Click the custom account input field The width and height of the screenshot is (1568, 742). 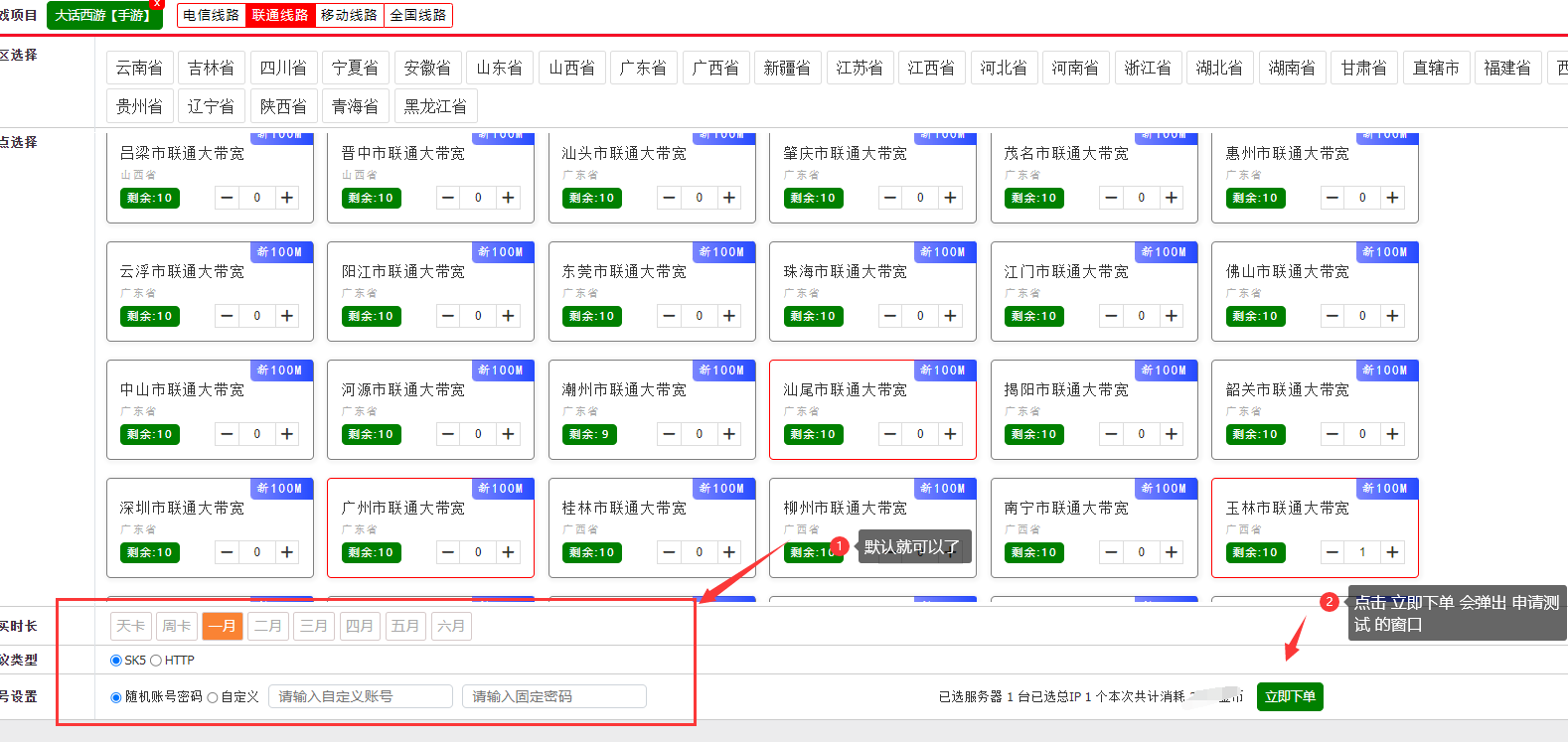click(360, 696)
